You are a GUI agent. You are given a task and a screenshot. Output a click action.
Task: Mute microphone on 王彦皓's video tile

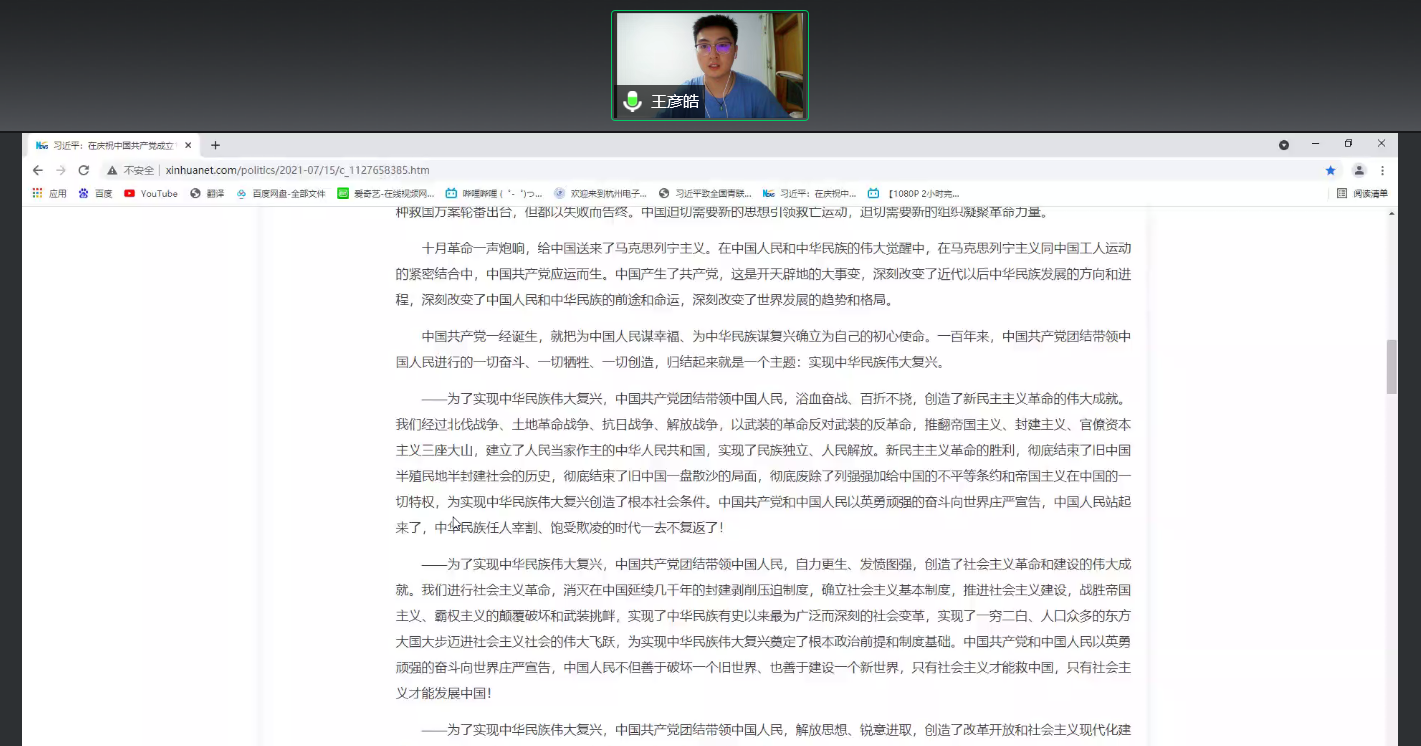pos(632,101)
